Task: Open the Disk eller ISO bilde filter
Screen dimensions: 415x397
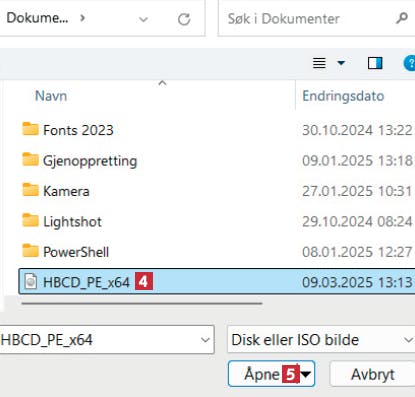Action: (x=321, y=340)
